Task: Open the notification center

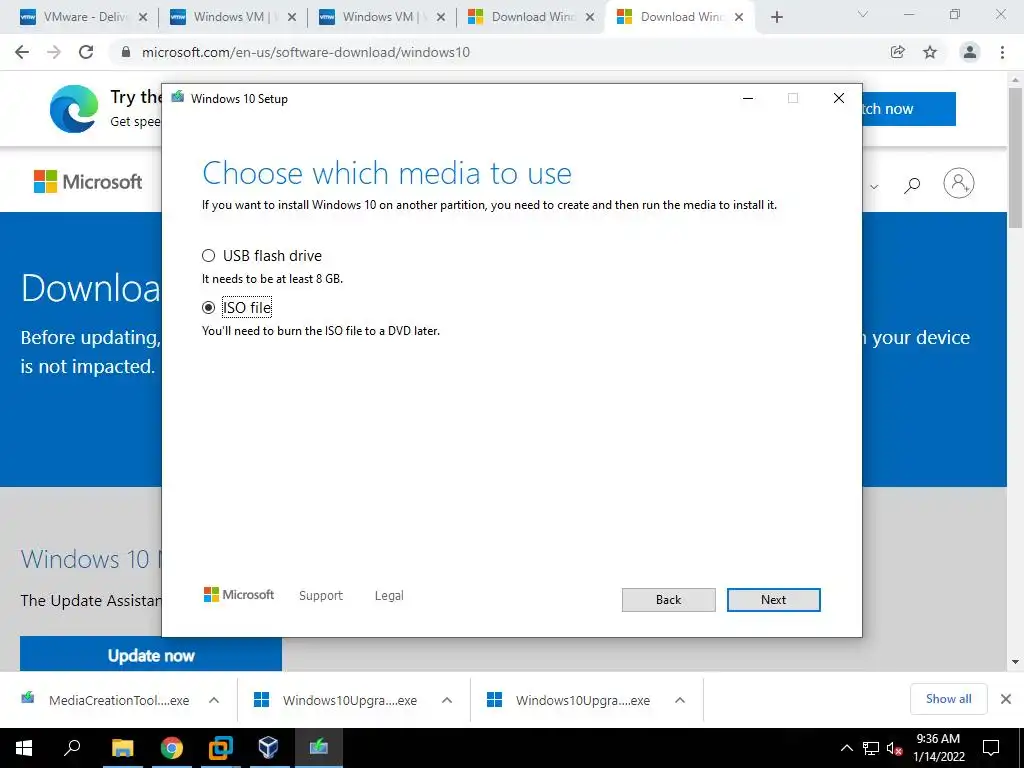Action: (991, 748)
